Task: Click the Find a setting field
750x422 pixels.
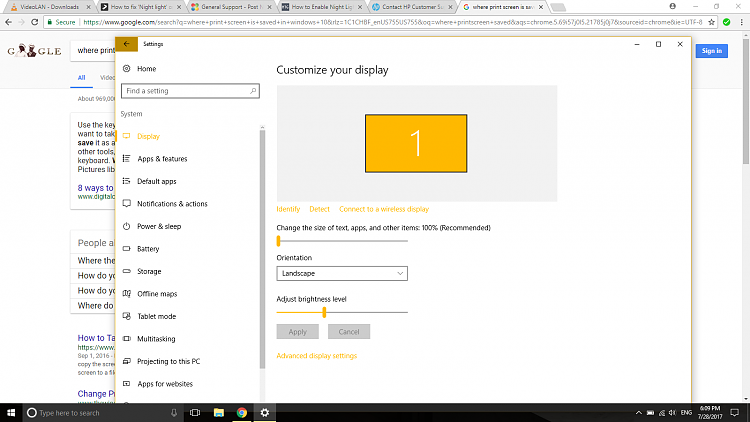Action: click(x=190, y=90)
